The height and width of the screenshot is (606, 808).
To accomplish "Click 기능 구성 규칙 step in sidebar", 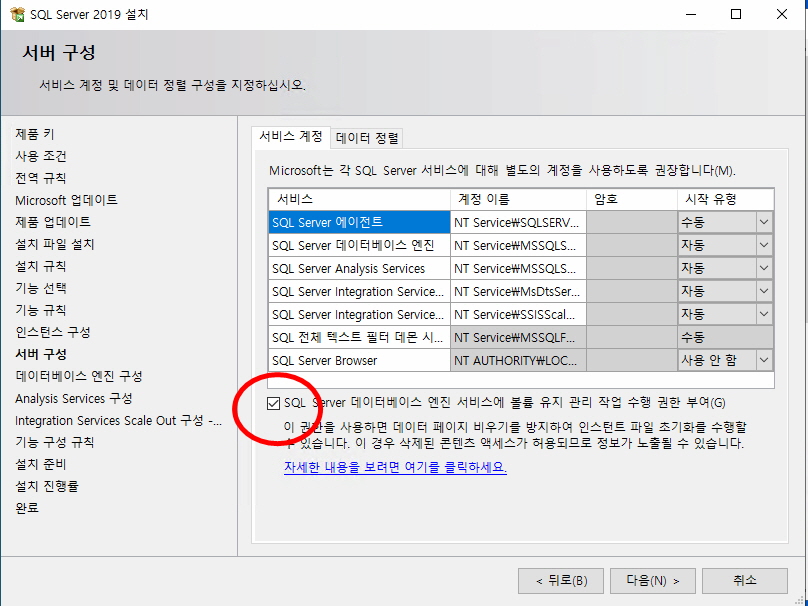I will pyautogui.click(x=55, y=442).
